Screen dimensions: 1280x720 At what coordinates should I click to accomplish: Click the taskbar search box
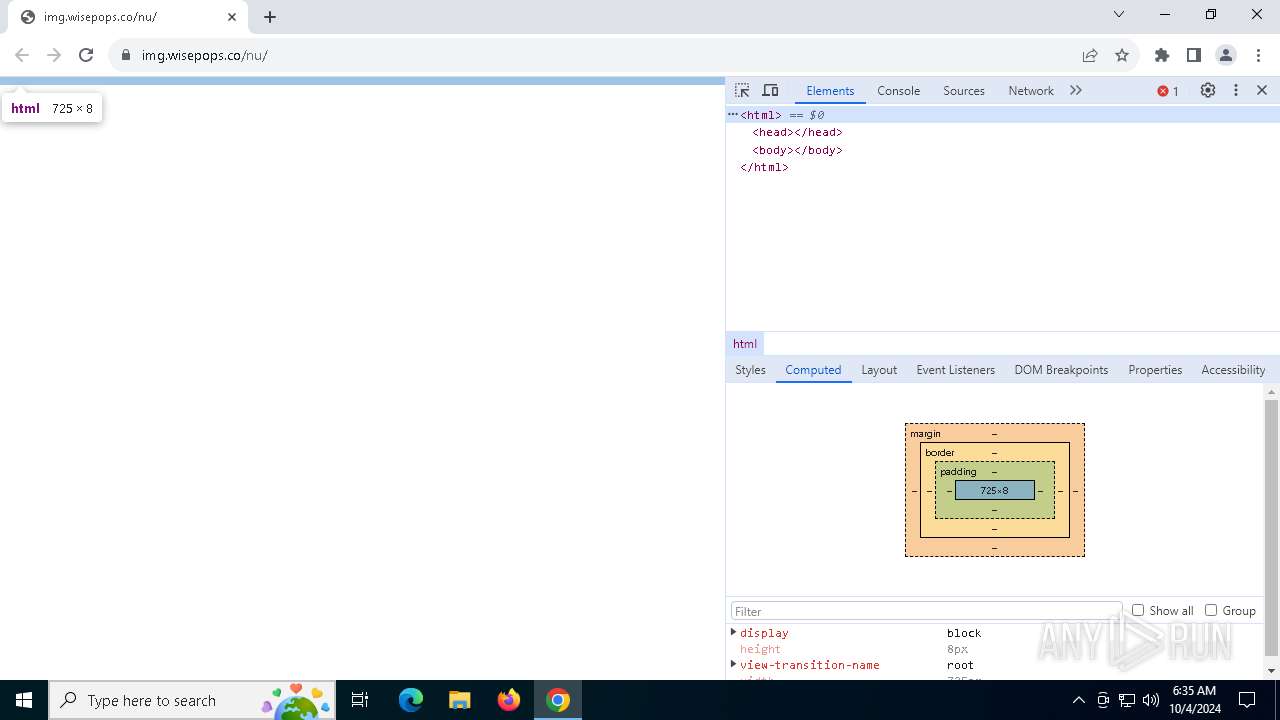click(192, 700)
